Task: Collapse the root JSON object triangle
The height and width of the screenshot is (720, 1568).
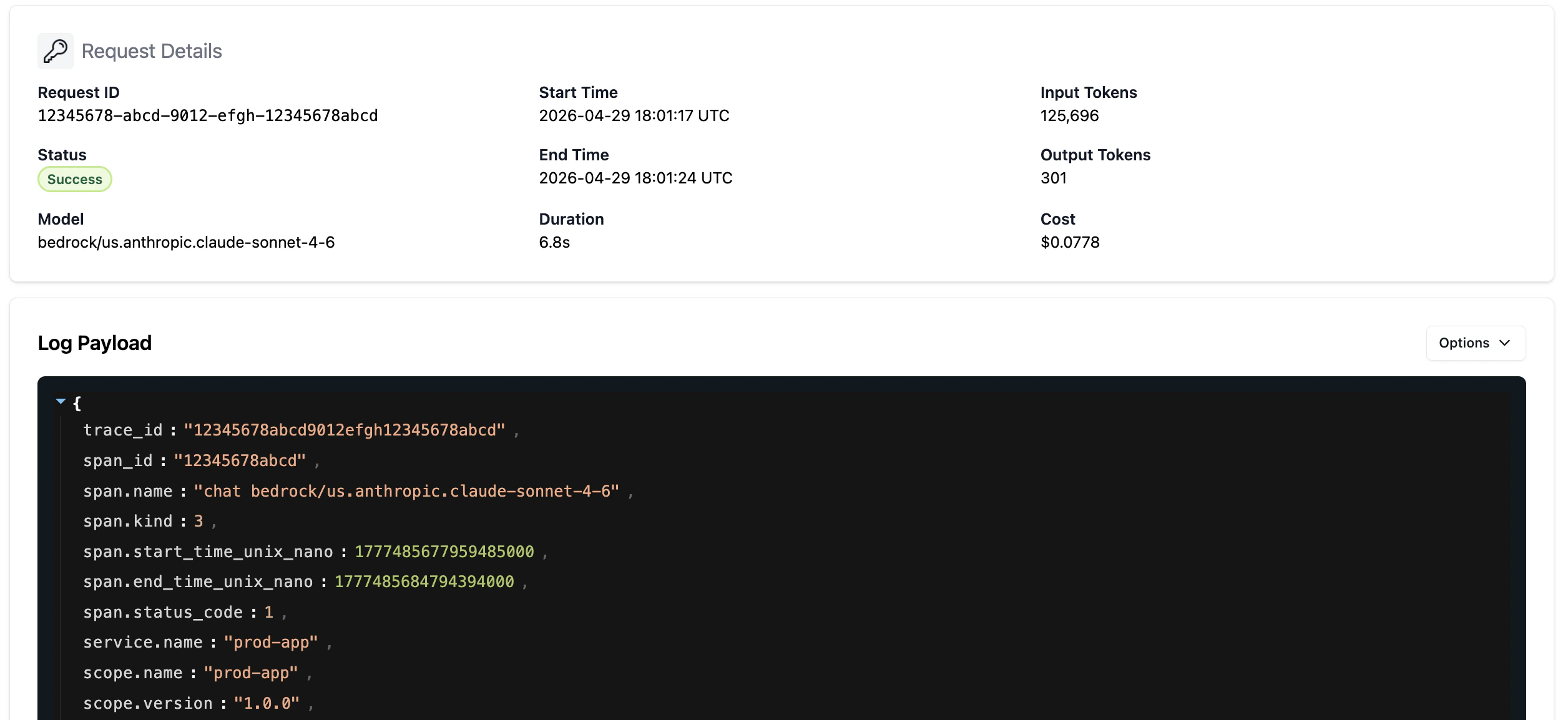Action: [61, 401]
